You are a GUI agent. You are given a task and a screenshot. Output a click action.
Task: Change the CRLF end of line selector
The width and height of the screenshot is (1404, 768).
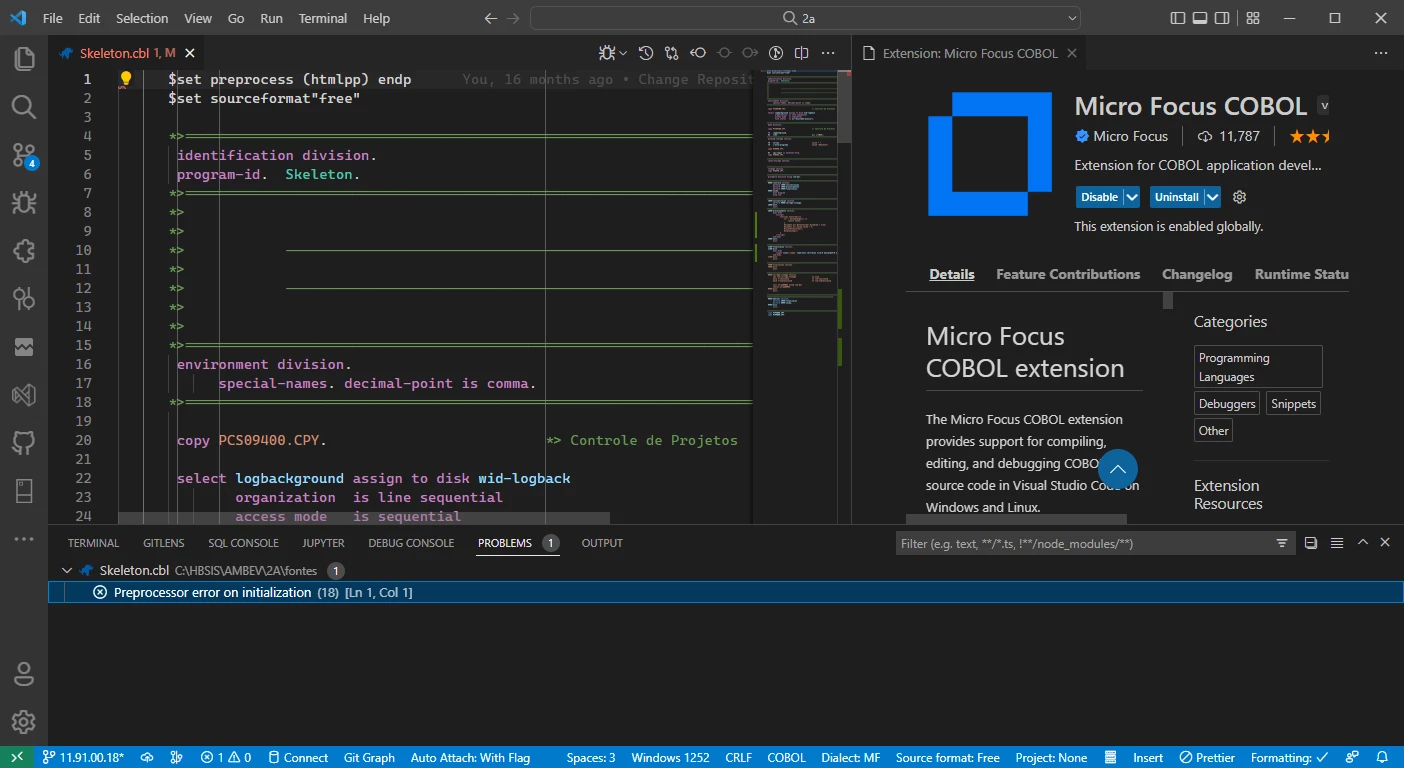[738, 757]
